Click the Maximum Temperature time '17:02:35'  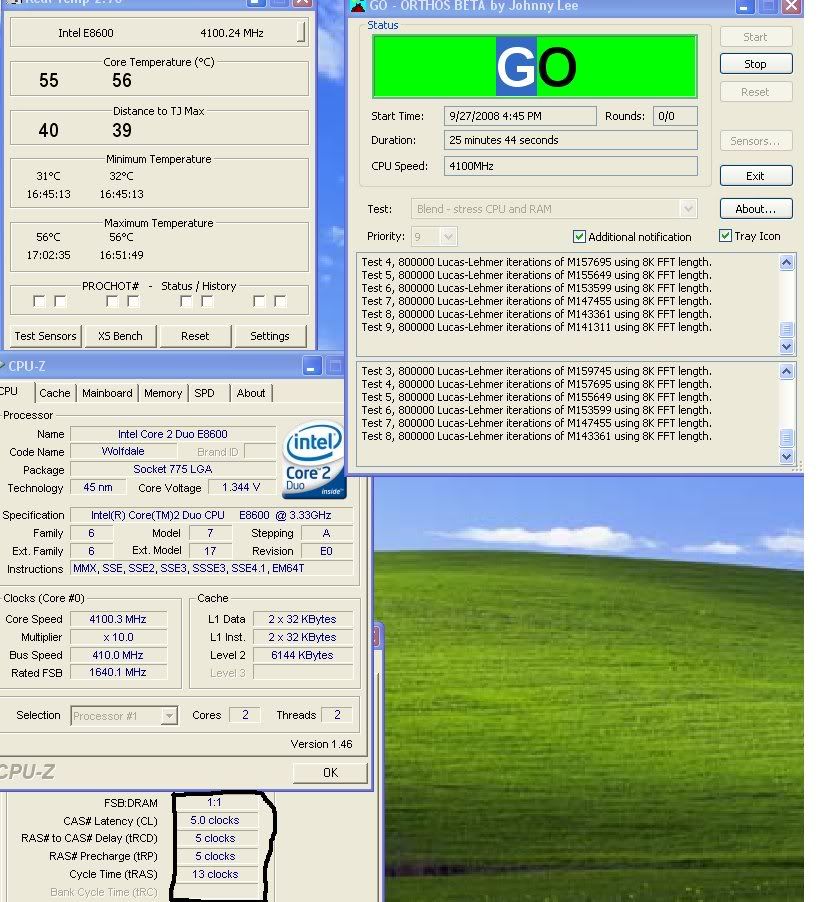pos(48,255)
